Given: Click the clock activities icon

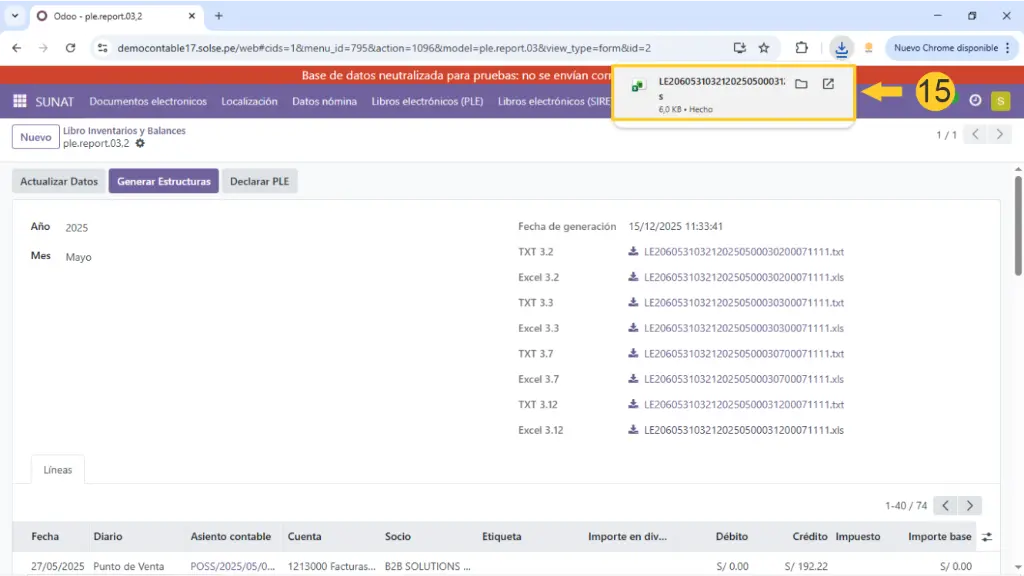Looking at the screenshot, I should (x=975, y=101).
